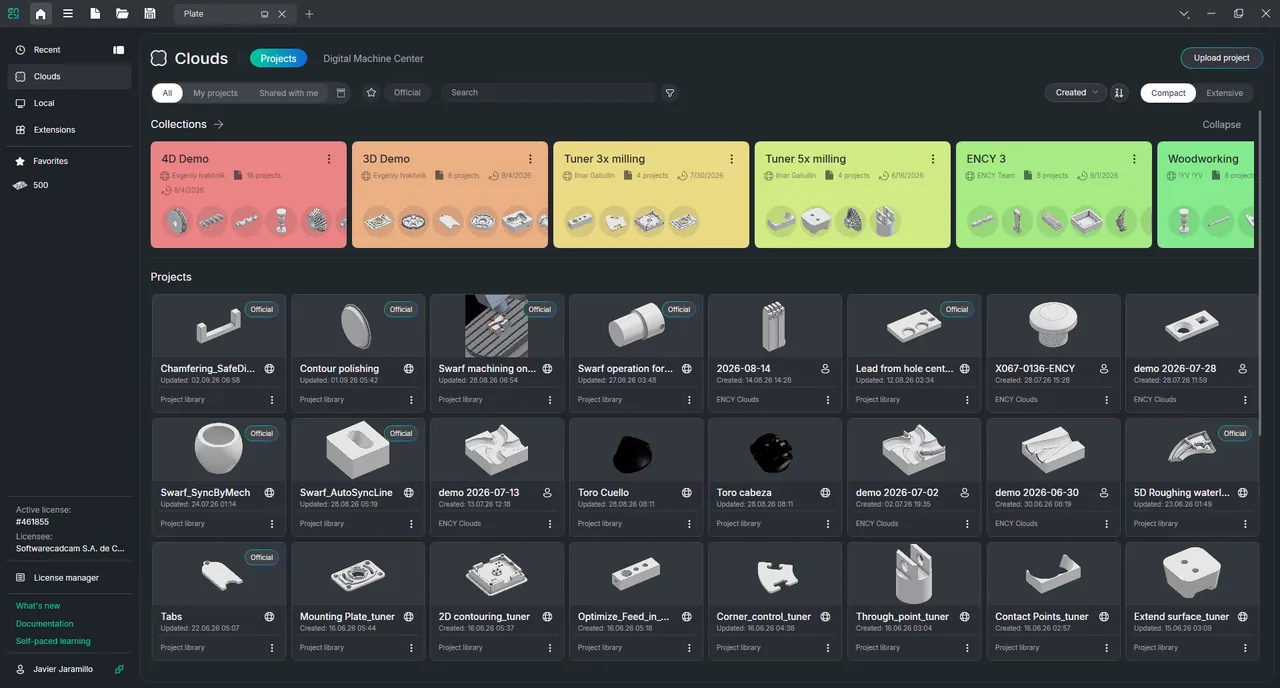Image resolution: width=1280 pixels, height=688 pixels.
Task: Toggle the Official filter chip
Action: click(407, 93)
